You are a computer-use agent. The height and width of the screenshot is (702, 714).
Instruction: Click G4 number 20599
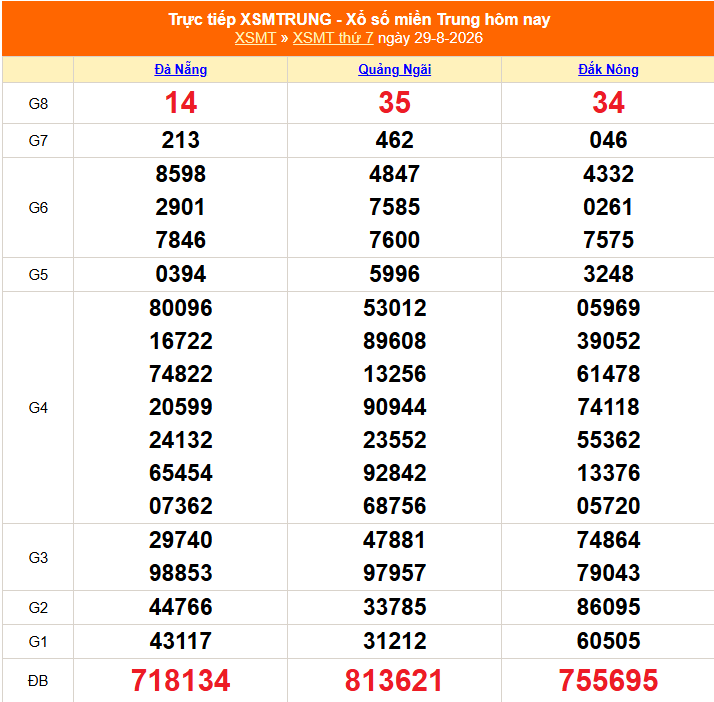click(x=181, y=407)
